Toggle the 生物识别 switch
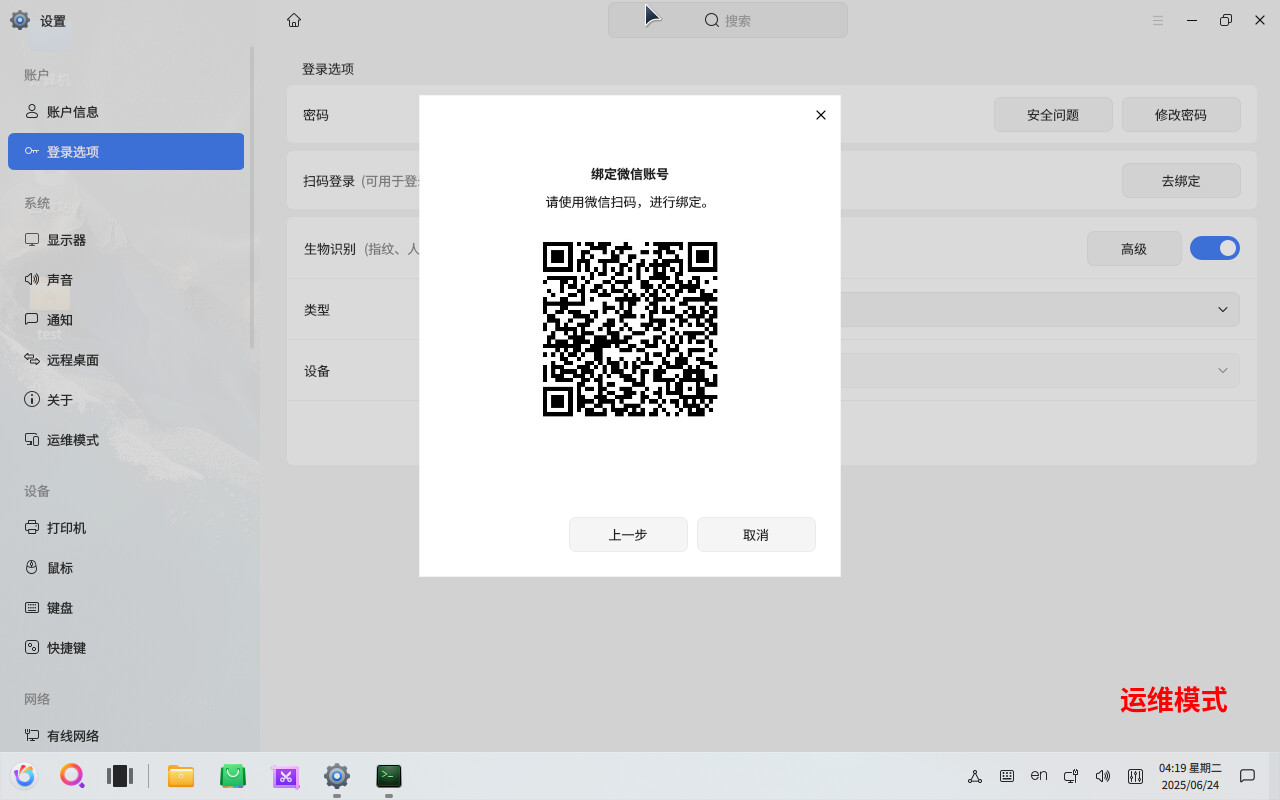The image size is (1280, 800). [x=1215, y=248]
